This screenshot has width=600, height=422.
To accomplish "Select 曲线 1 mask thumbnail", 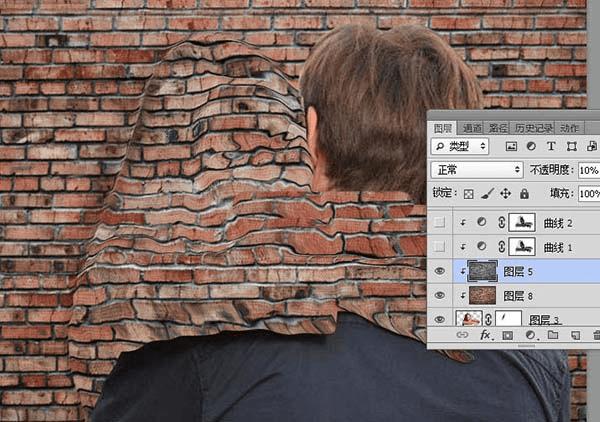I will click(522, 247).
